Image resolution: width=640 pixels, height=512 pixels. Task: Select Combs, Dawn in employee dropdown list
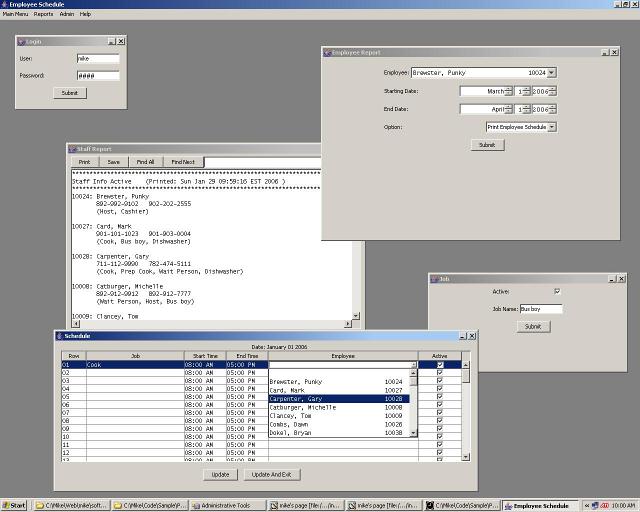[339, 425]
